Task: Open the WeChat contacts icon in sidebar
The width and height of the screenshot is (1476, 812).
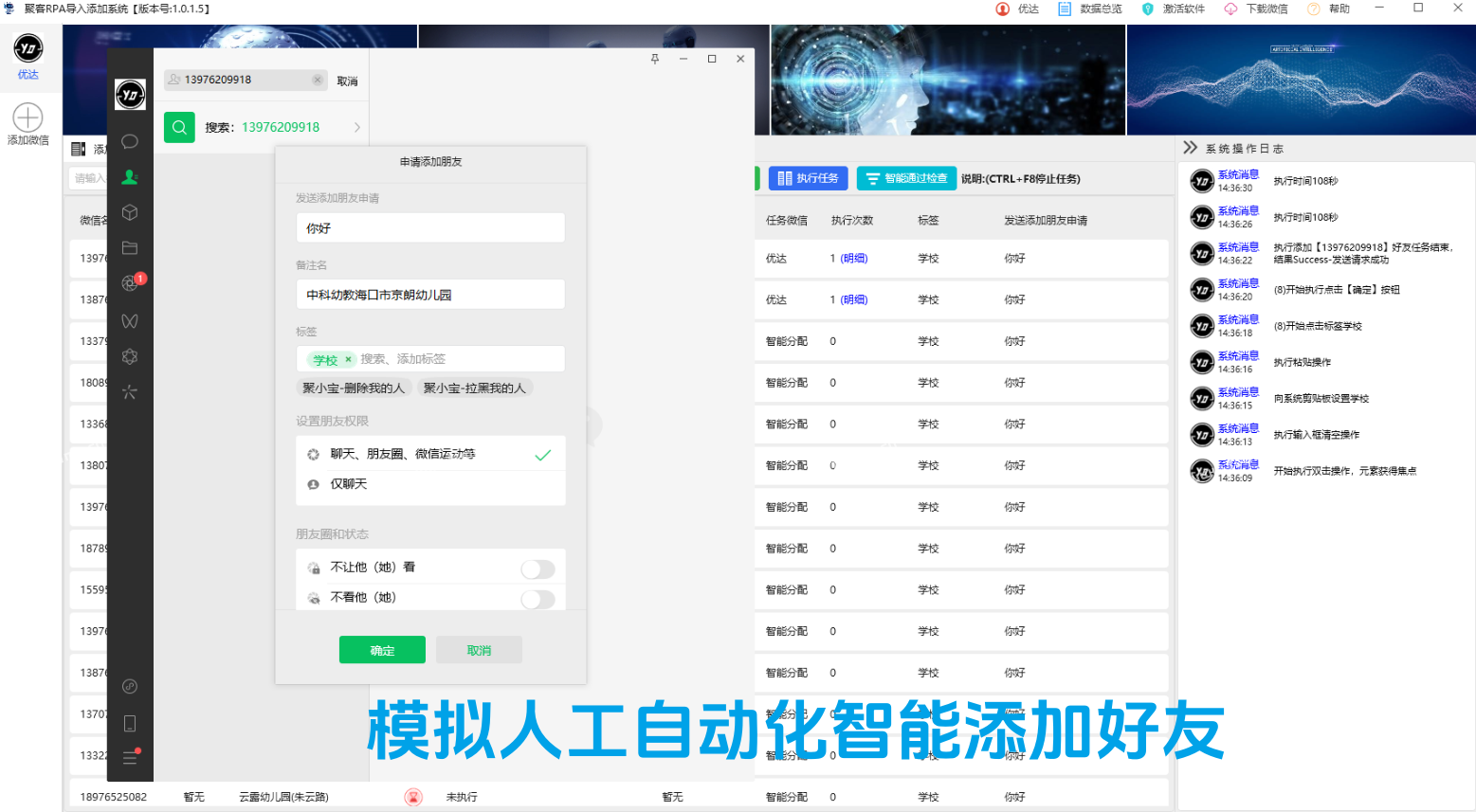Action: click(x=130, y=177)
